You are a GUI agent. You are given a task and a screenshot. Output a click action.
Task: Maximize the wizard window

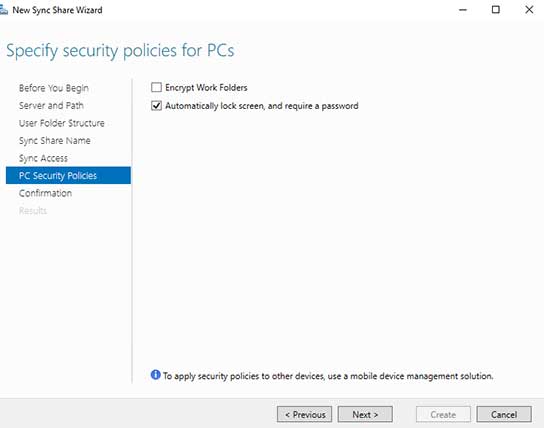point(496,10)
